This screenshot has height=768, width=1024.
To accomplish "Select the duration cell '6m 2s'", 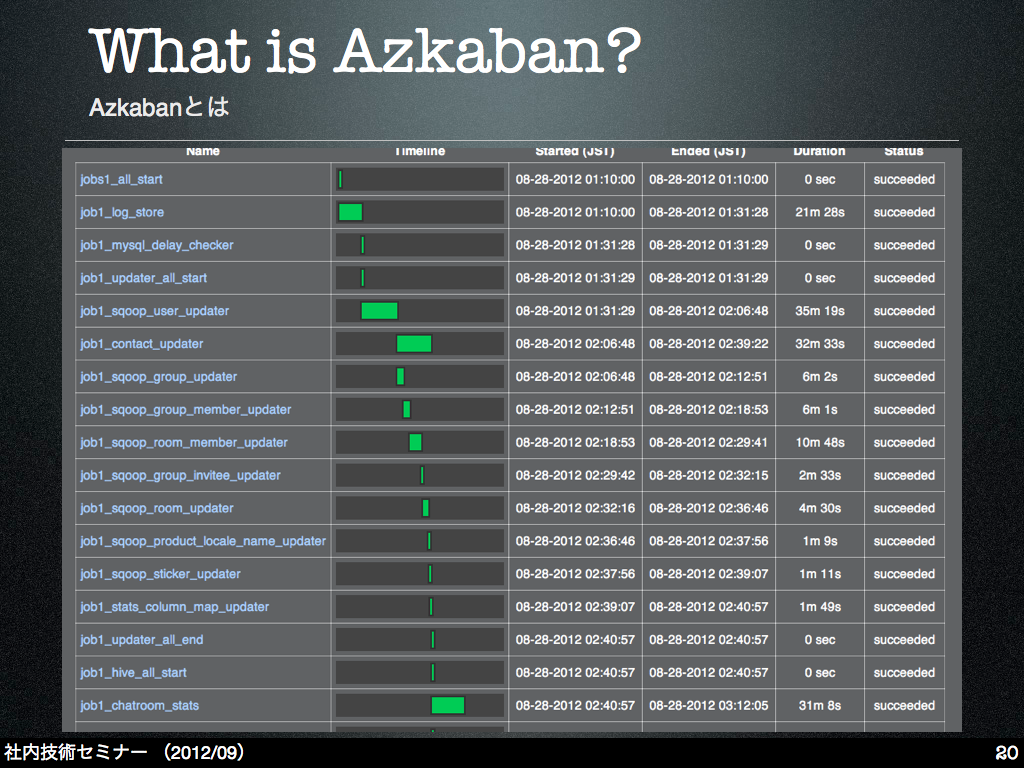I will pos(820,377).
